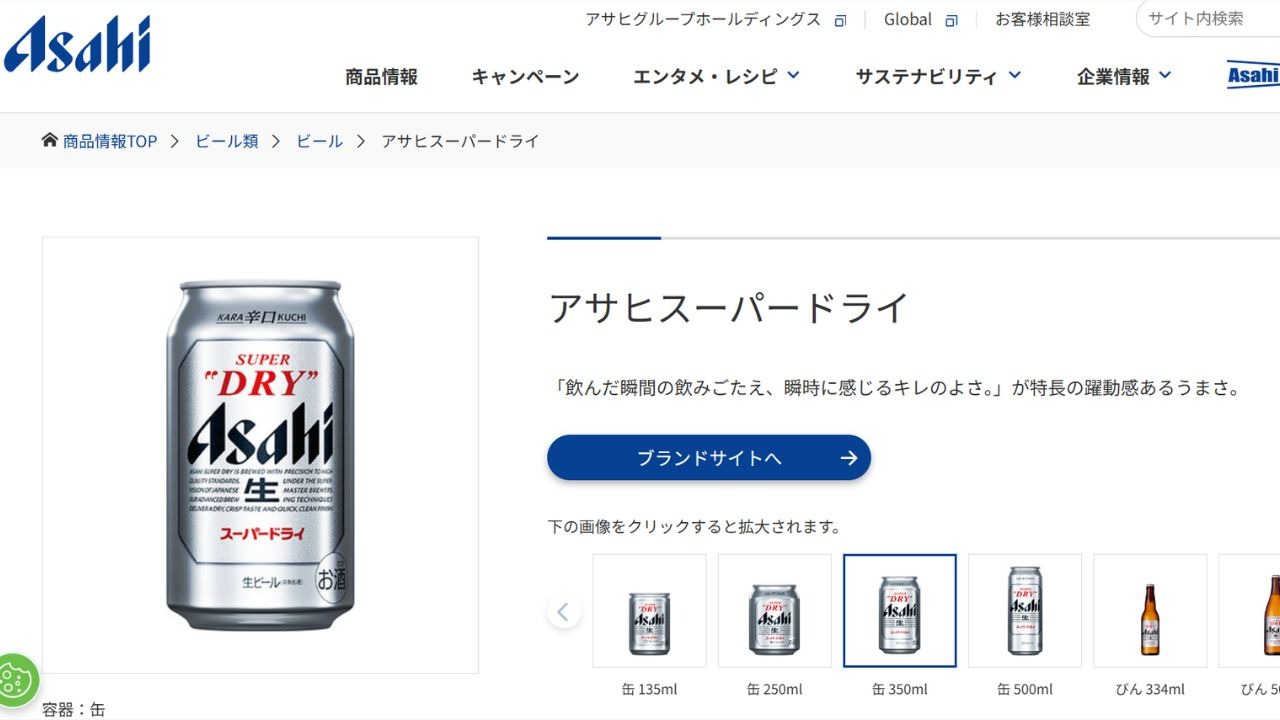Click the home icon in breadcrumb
This screenshot has height=720, width=1280.
pos(50,140)
